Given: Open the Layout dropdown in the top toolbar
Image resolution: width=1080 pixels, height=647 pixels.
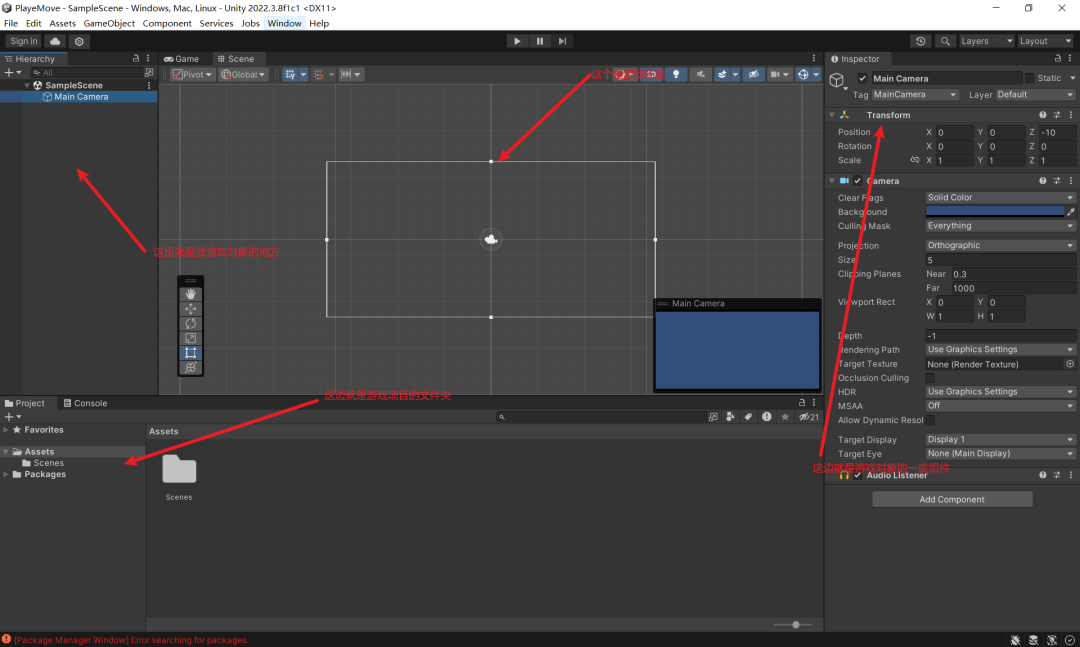Looking at the screenshot, I should click(1046, 41).
